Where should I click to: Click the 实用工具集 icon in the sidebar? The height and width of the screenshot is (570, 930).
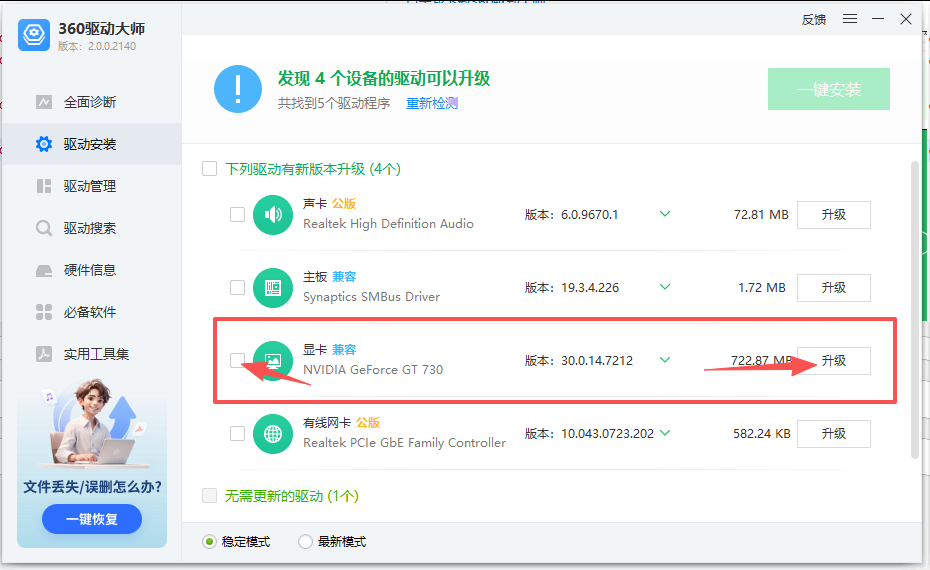tap(44, 354)
